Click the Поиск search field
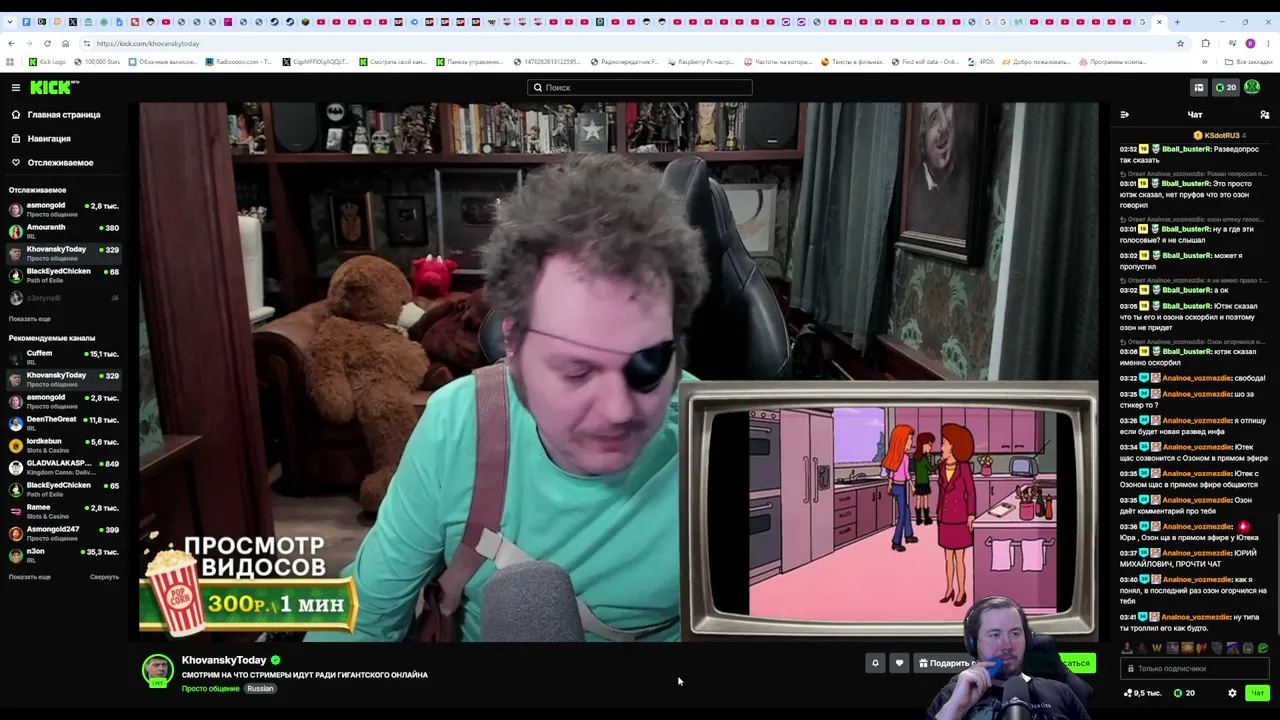Image resolution: width=1280 pixels, height=720 pixels. (640, 88)
